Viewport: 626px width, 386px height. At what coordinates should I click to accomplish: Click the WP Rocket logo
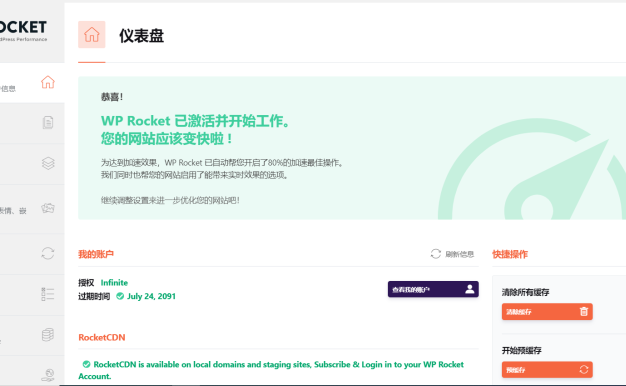pos(23,31)
